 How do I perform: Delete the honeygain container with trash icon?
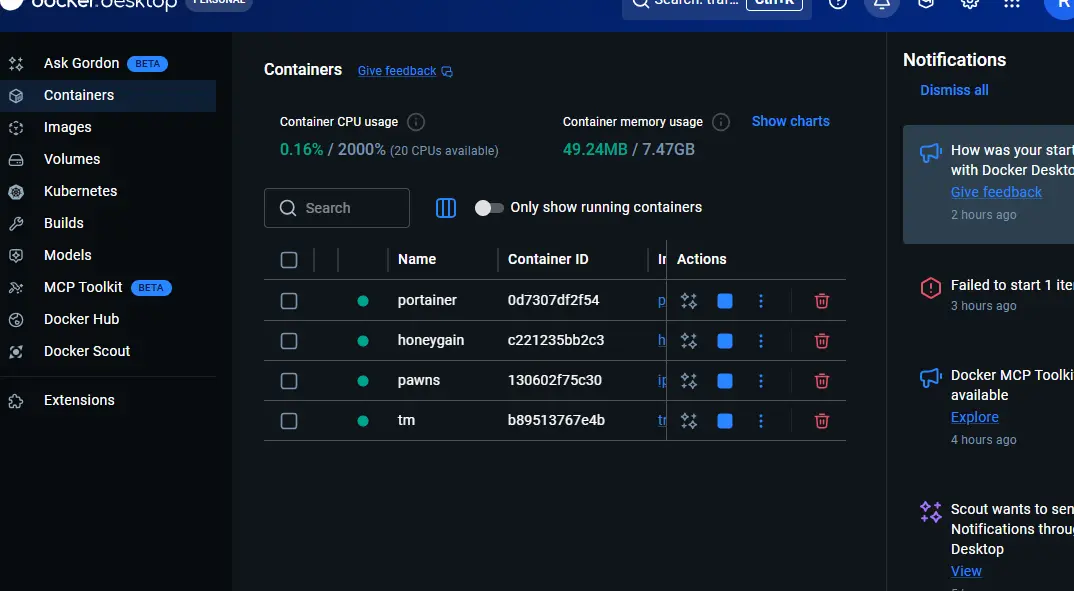(x=822, y=340)
